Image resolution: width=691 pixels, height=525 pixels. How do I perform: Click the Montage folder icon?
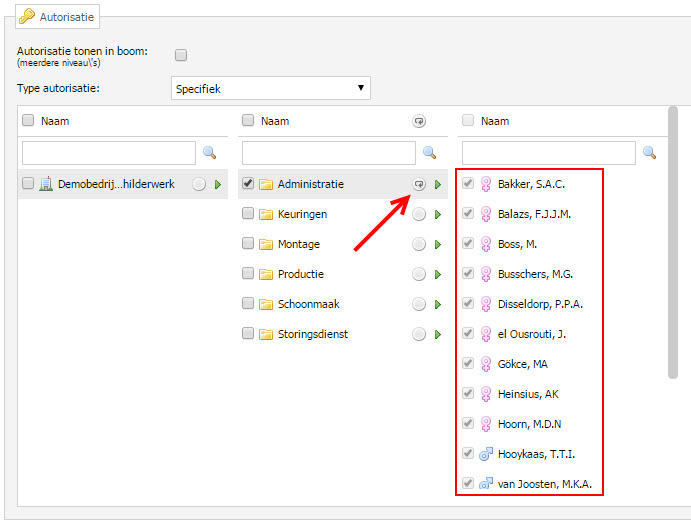(266, 244)
